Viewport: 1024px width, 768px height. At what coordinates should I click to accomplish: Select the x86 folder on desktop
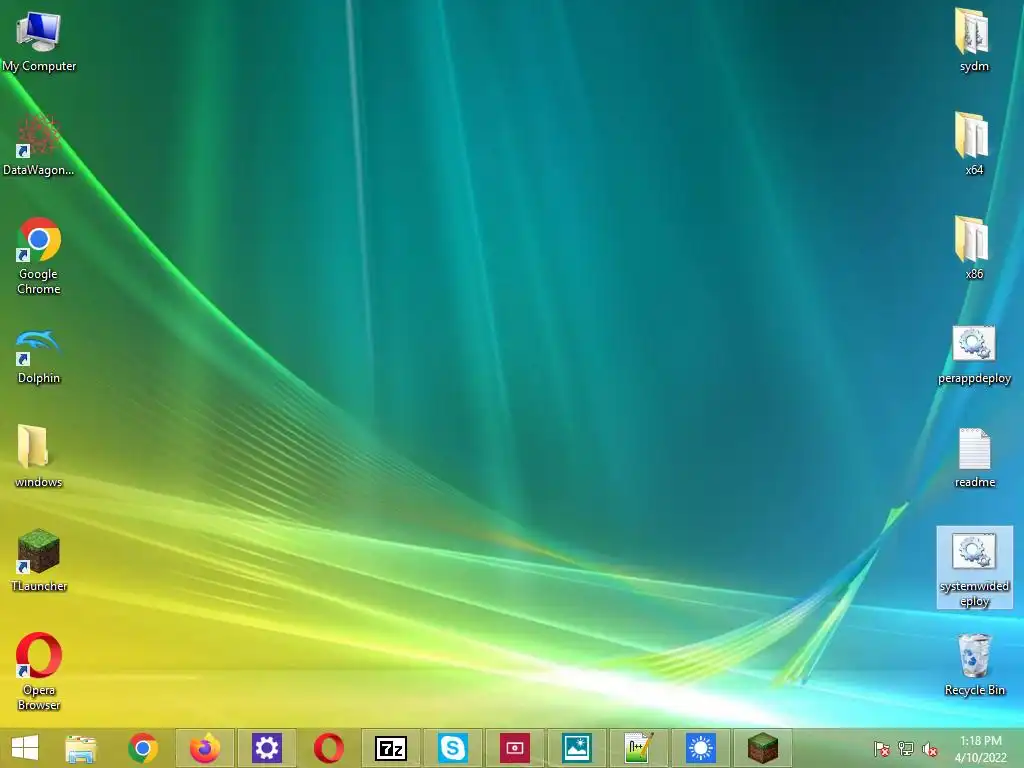[x=974, y=248]
